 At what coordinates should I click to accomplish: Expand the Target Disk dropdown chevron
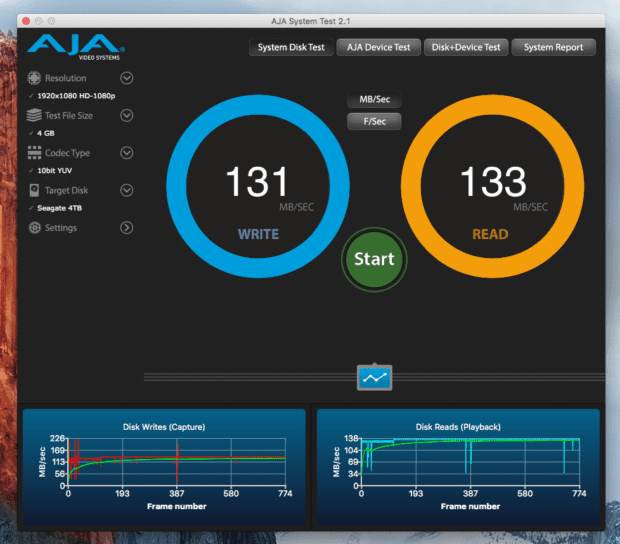tap(127, 190)
